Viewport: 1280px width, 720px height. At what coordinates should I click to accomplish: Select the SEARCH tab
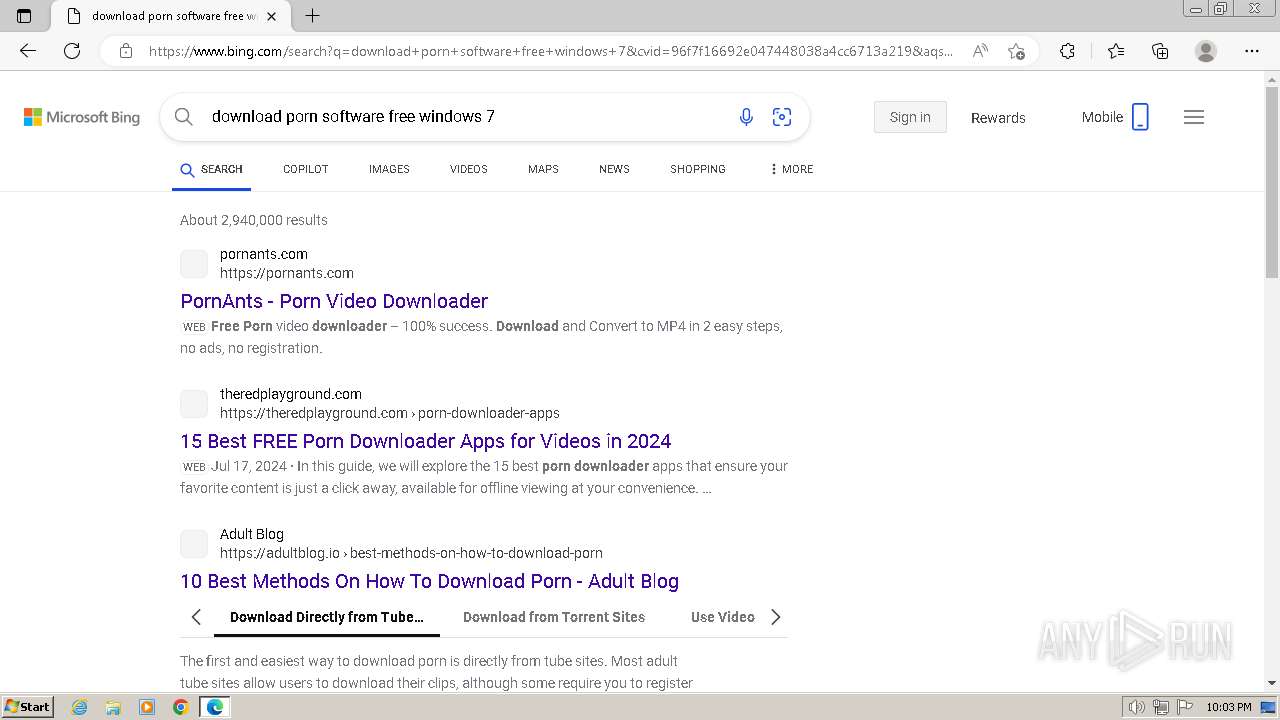(211, 169)
